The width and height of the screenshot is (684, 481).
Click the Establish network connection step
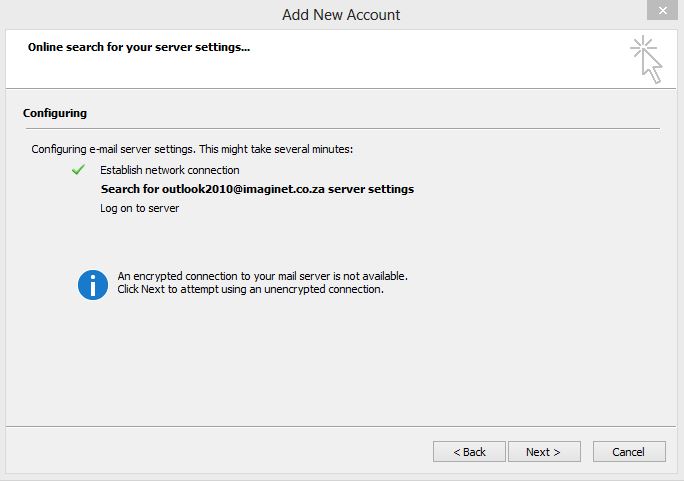[170, 170]
